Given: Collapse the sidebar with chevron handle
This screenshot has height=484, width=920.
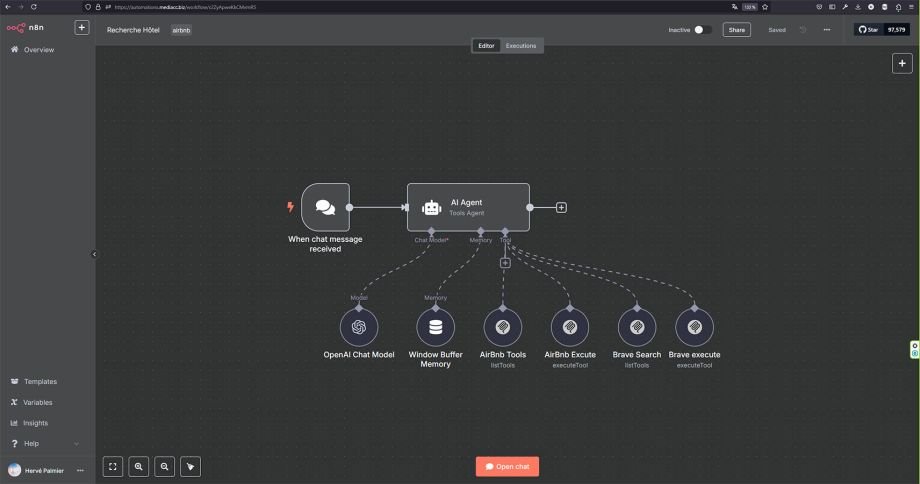Looking at the screenshot, I should [x=94, y=254].
